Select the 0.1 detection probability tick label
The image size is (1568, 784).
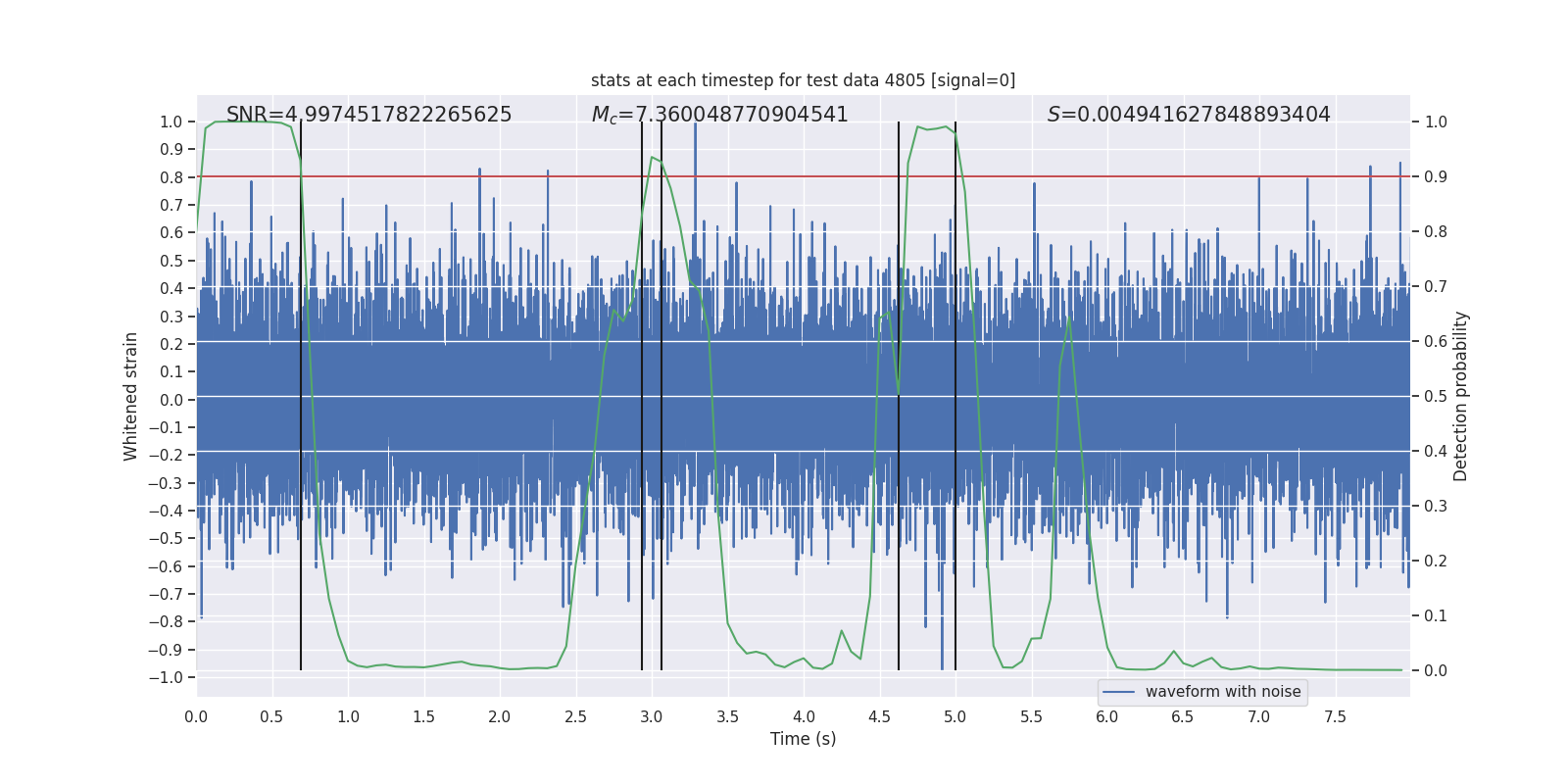coord(1436,616)
